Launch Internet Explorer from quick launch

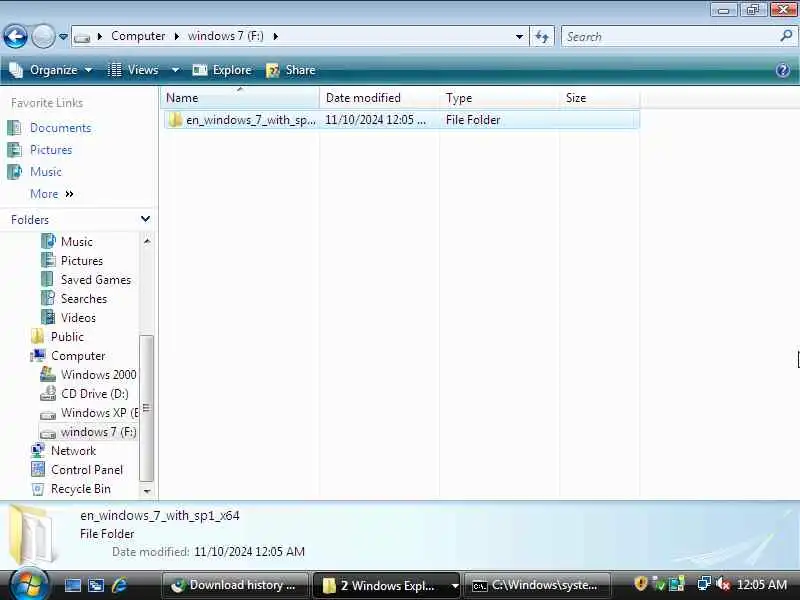coord(119,586)
